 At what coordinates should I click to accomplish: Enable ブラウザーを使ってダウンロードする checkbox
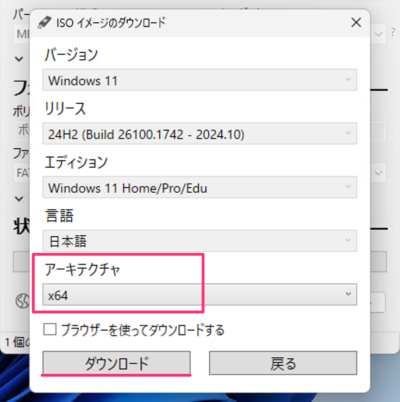coord(50,330)
